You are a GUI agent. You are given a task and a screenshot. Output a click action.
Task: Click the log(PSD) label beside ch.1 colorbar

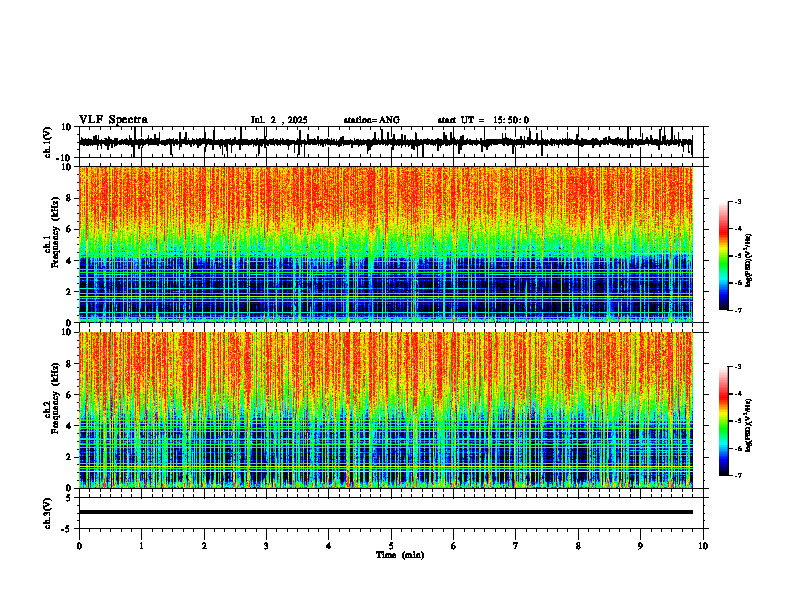[x=749, y=261]
